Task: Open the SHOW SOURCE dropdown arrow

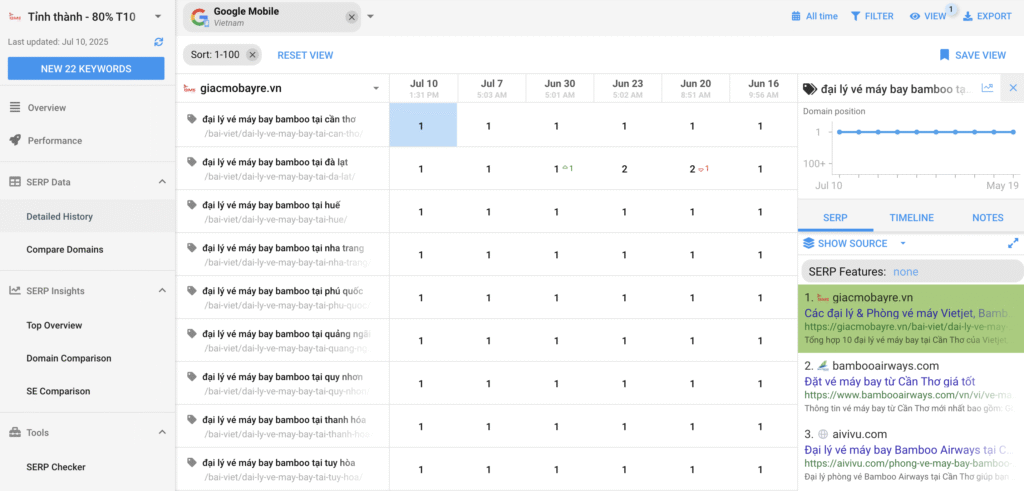Action: coord(903,244)
